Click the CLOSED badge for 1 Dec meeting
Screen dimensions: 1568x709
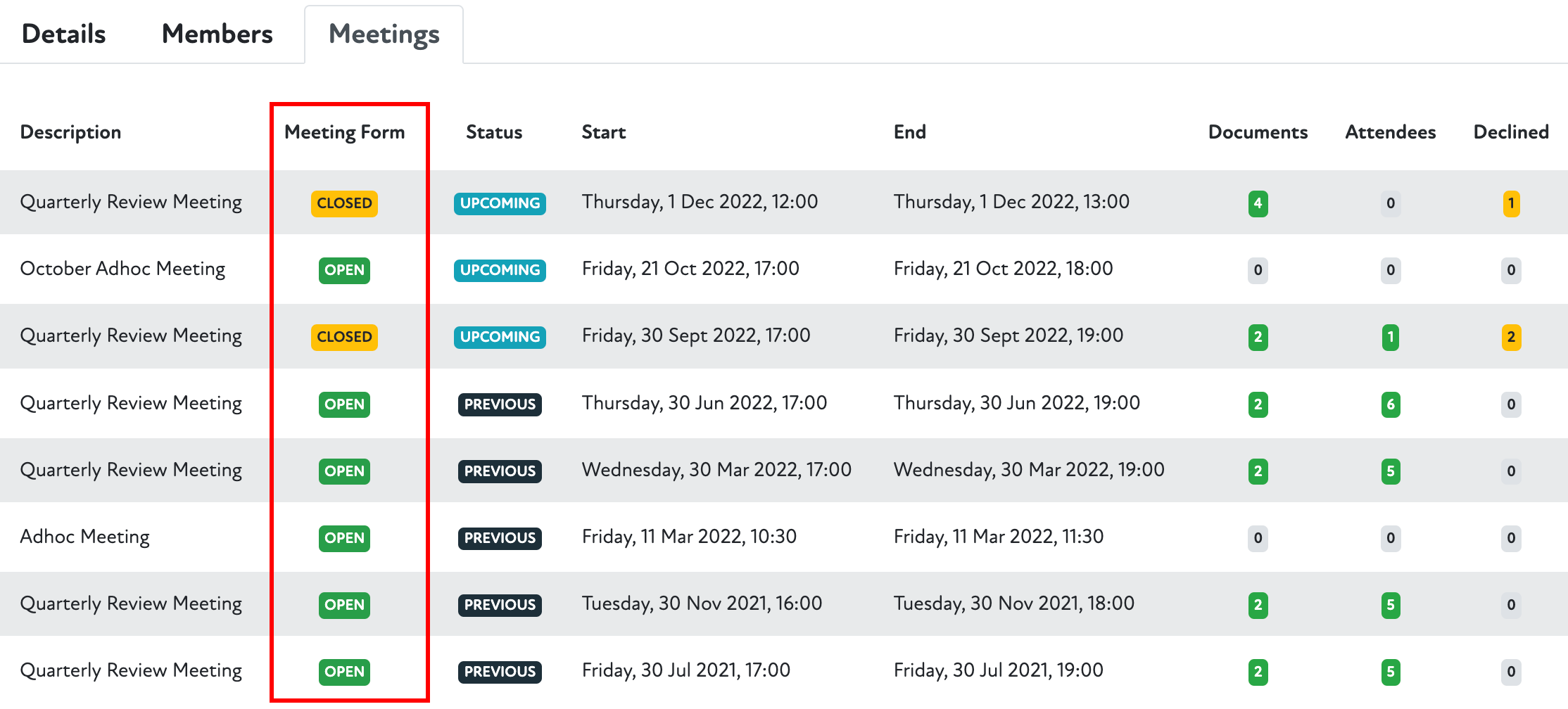pos(344,203)
